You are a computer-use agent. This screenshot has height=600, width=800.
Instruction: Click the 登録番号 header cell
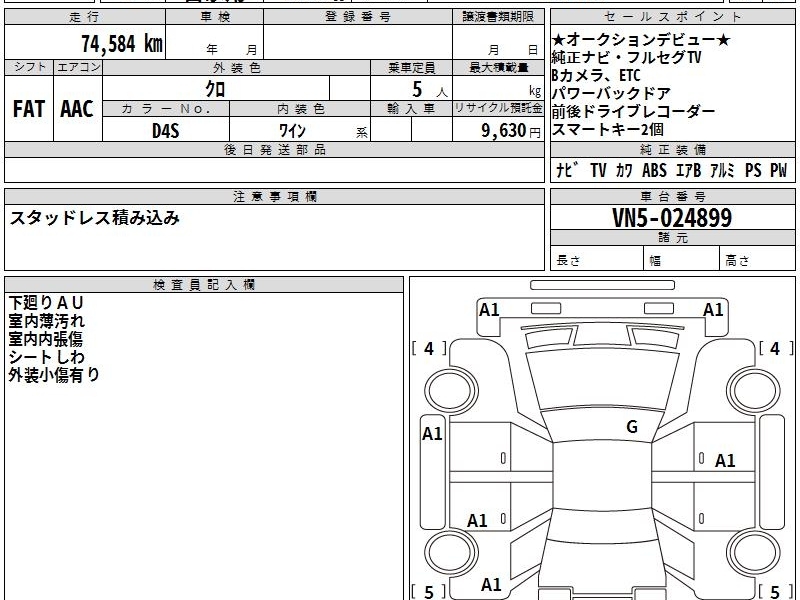click(358, 17)
